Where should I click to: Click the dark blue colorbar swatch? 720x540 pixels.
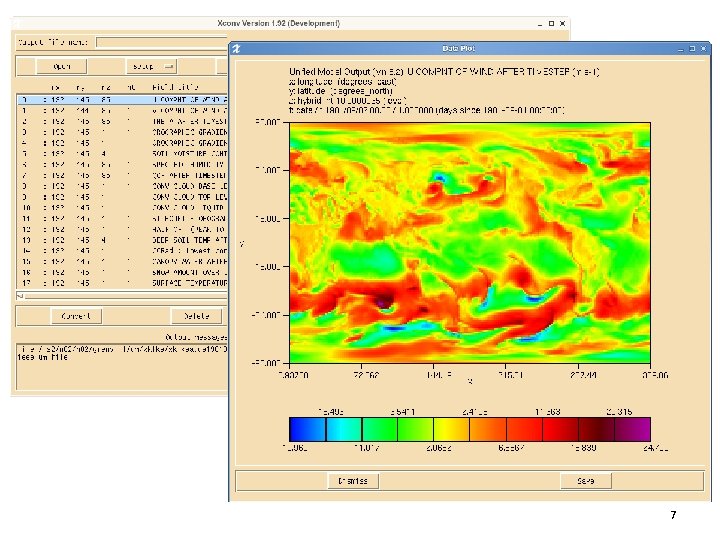tap(307, 429)
